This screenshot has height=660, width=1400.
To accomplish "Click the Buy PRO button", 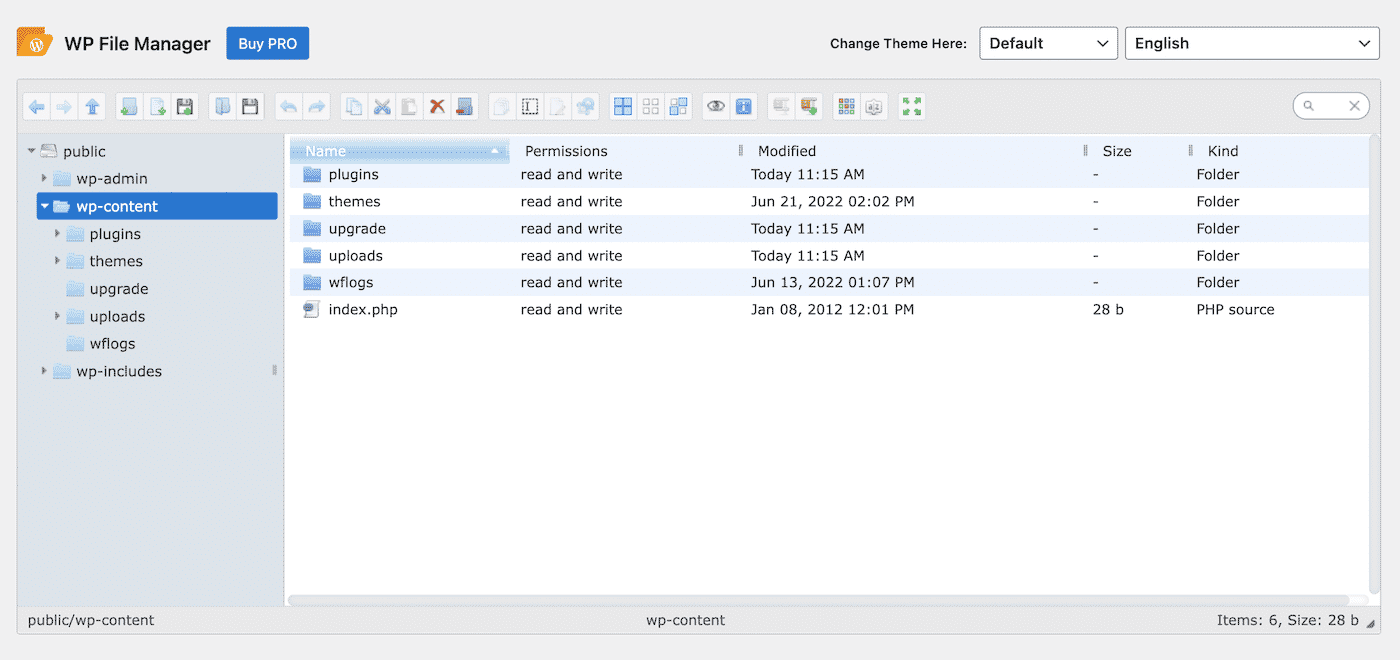I will click(x=267, y=43).
